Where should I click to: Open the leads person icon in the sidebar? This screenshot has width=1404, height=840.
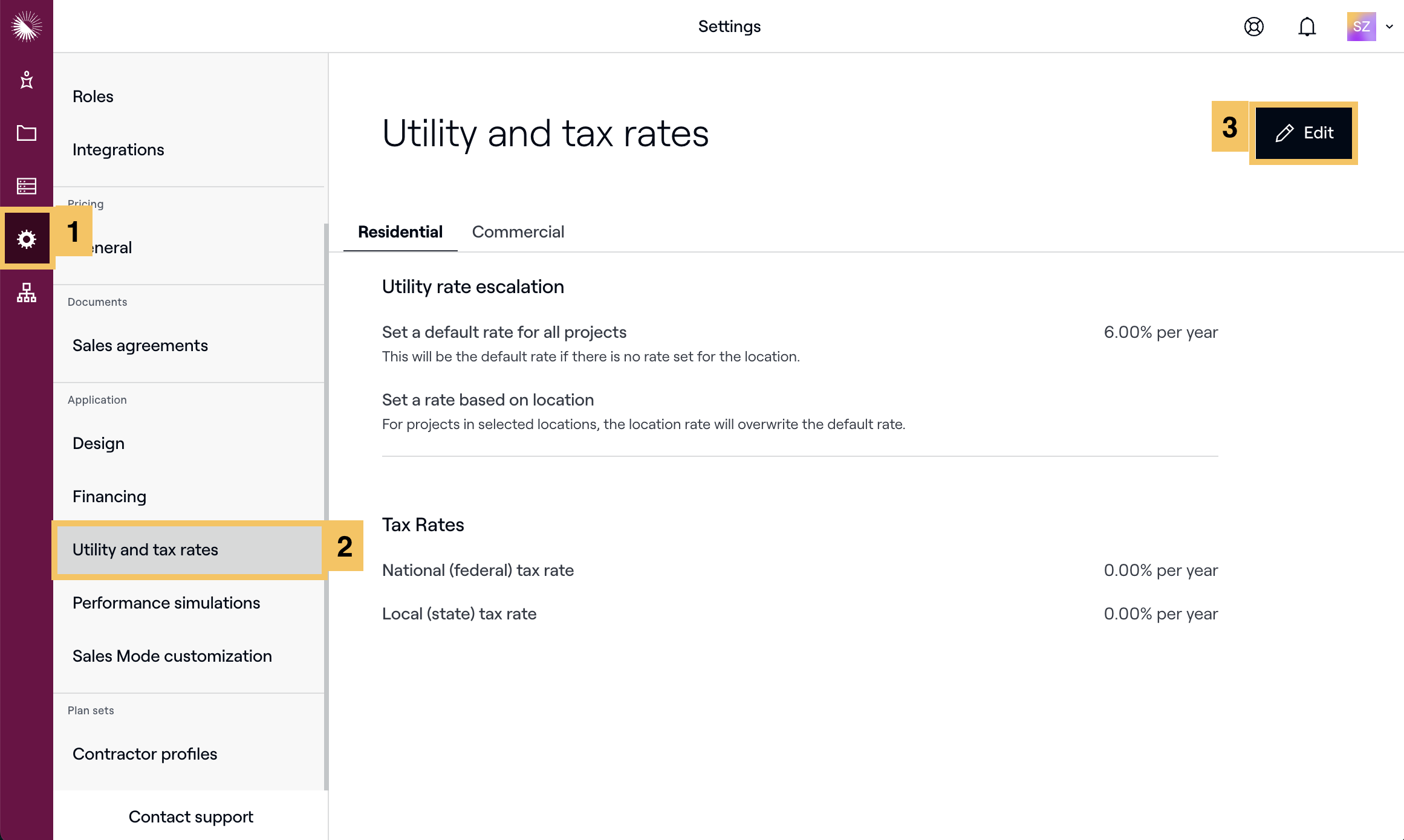point(26,80)
